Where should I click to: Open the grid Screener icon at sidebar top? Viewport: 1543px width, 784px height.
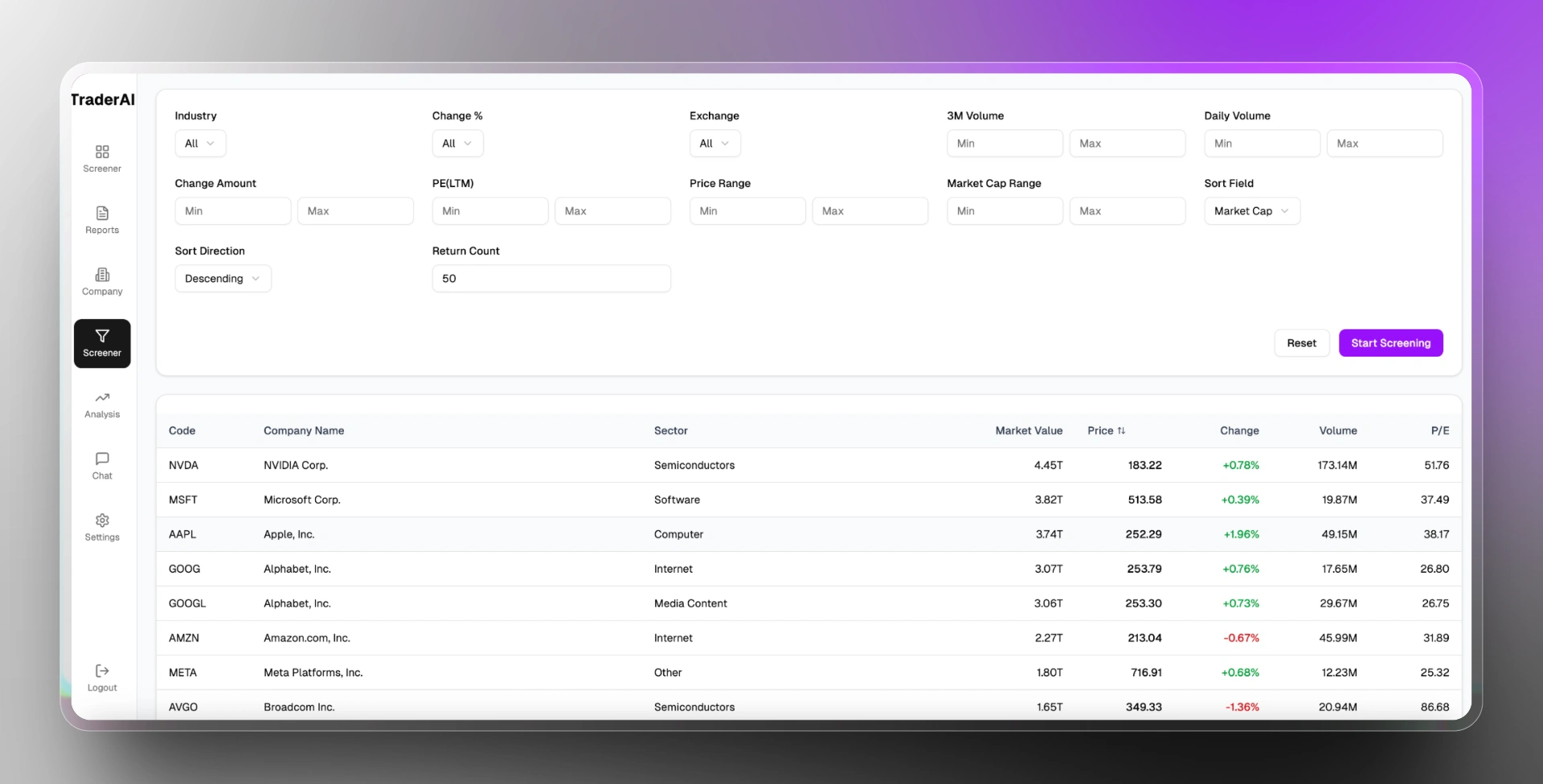tap(102, 153)
